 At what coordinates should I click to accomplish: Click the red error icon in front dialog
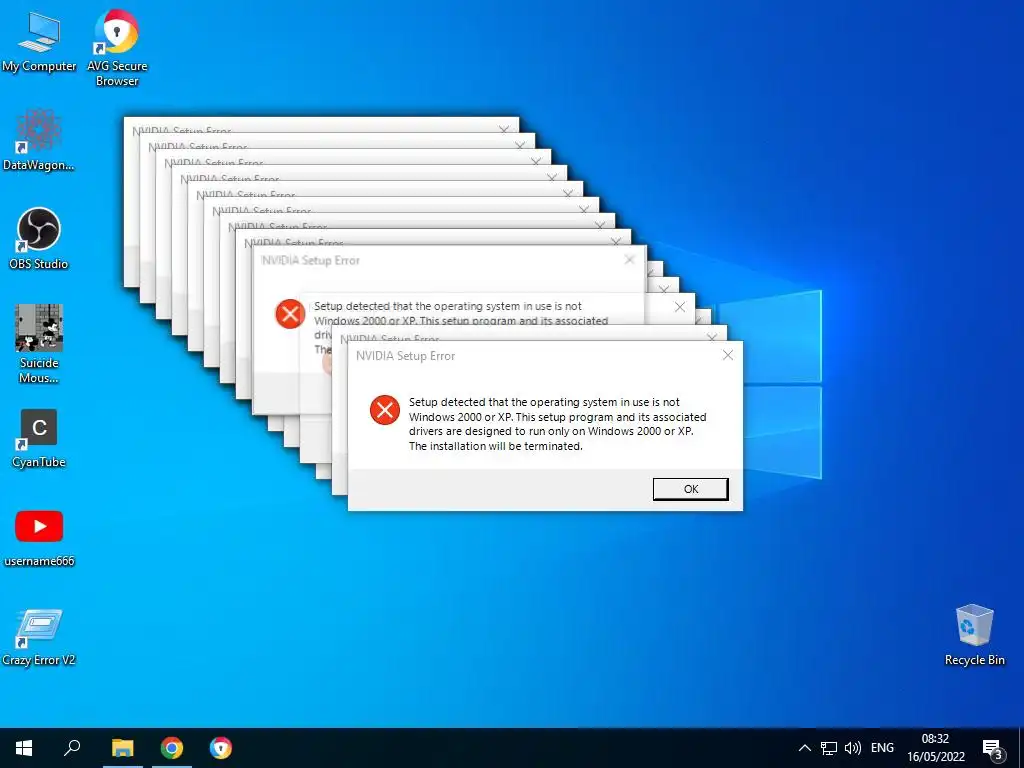(x=385, y=410)
